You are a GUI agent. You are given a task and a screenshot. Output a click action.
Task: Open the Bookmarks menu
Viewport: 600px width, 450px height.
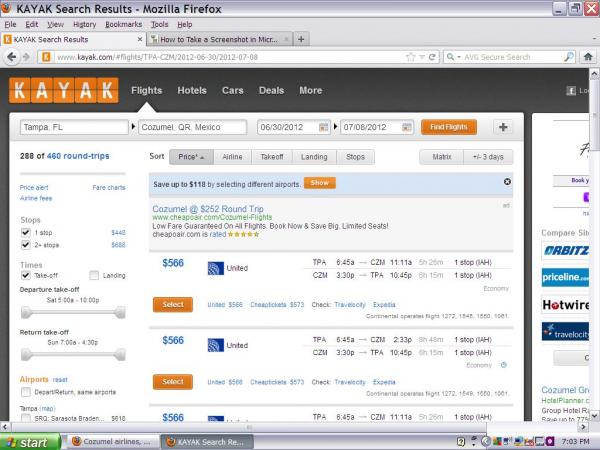tap(124, 23)
